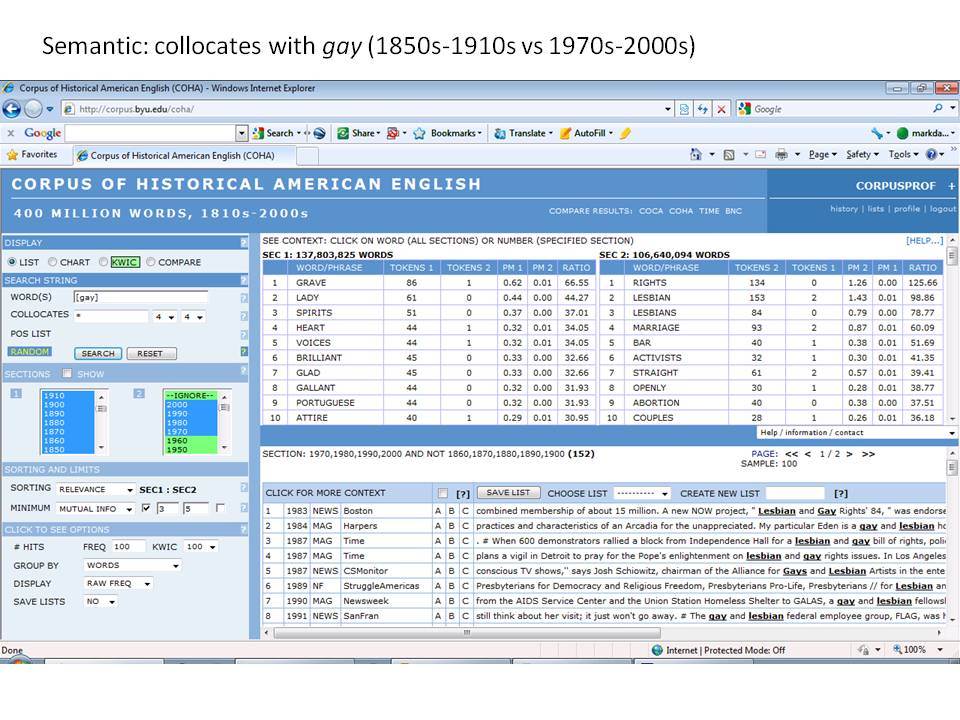Go back with the browser Back arrow
This screenshot has width=960, height=720.
[11, 109]
